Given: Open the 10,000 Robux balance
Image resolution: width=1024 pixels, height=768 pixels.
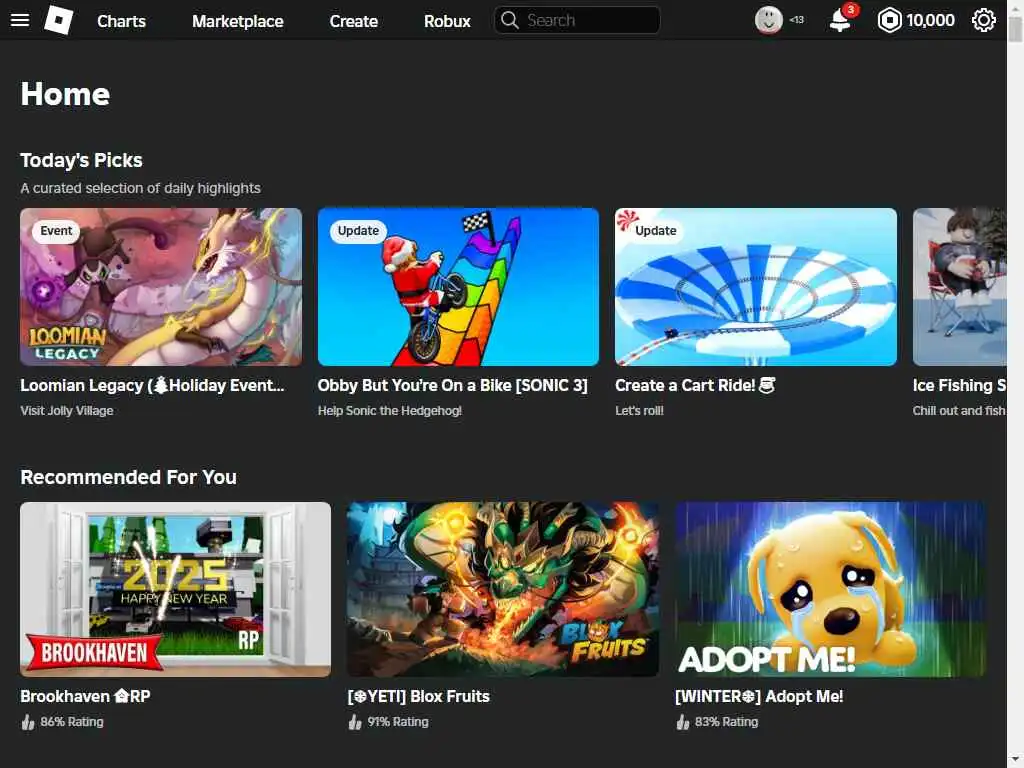Looking at the screenshot, I should 930,20.
